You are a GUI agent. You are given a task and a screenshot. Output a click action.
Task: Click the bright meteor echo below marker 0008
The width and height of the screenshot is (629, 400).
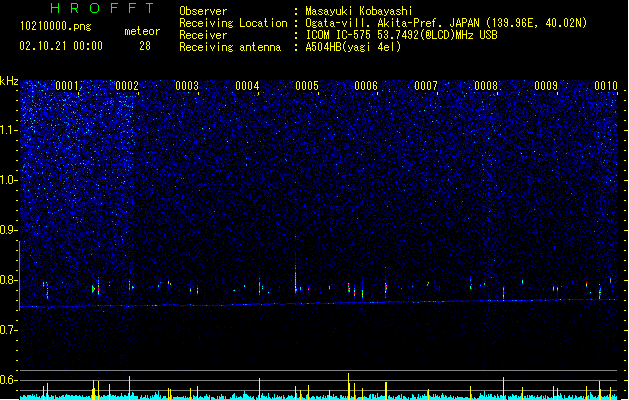tap(503, 292)
